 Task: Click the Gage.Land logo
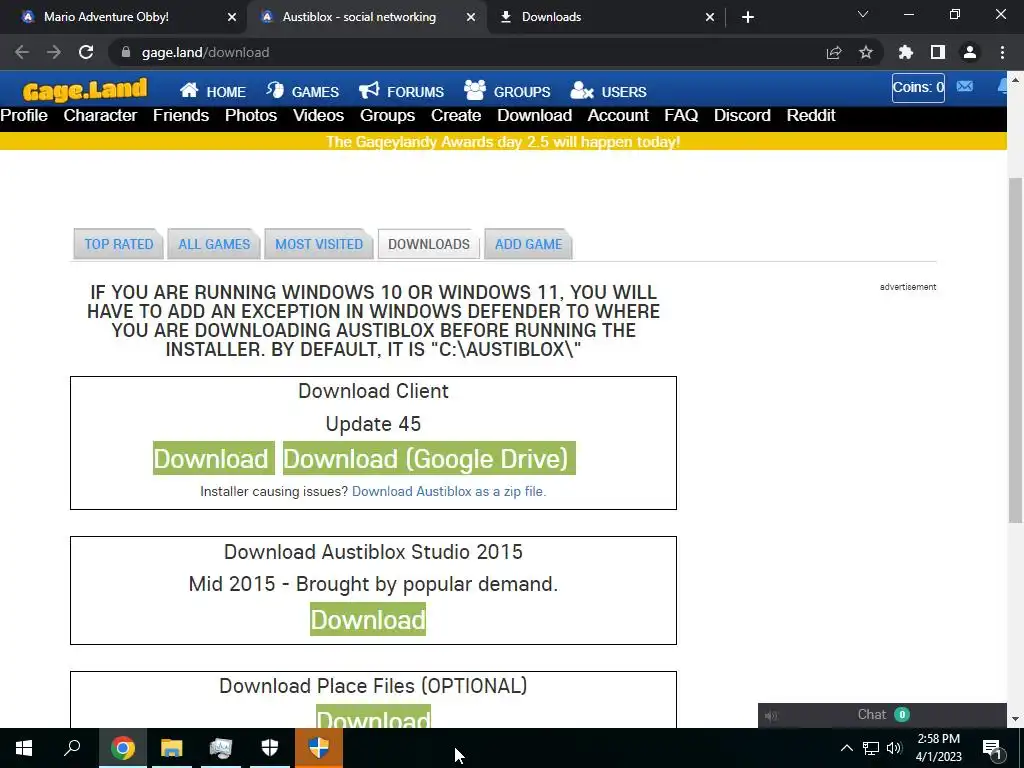(85, 90)
